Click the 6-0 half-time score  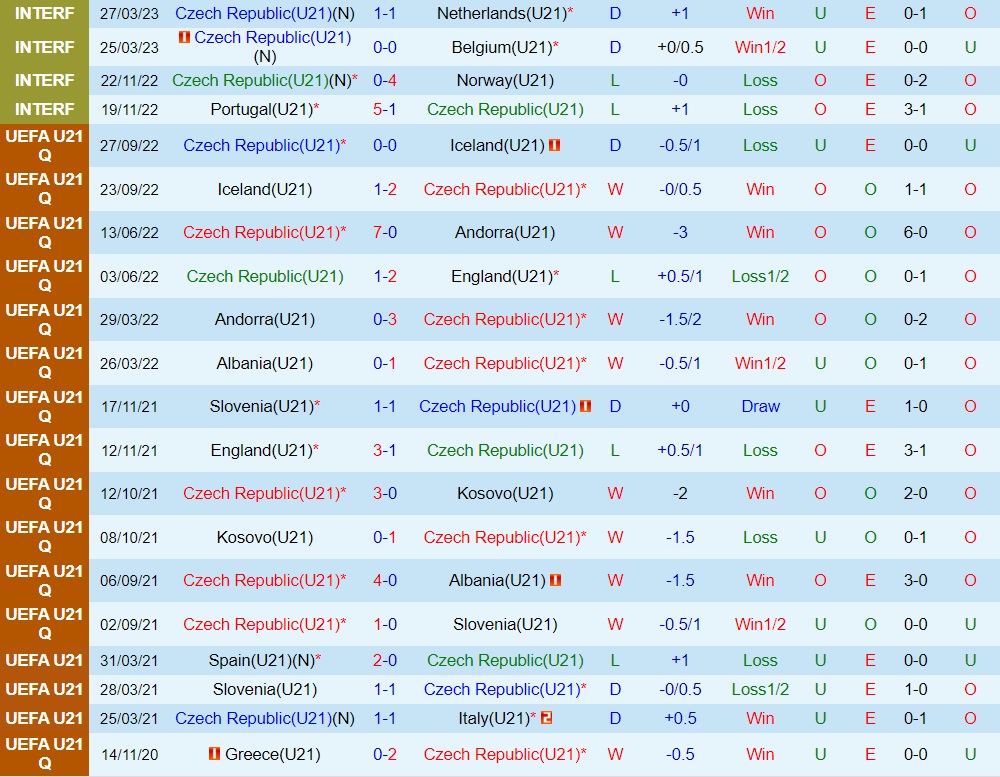click(915, 232)
